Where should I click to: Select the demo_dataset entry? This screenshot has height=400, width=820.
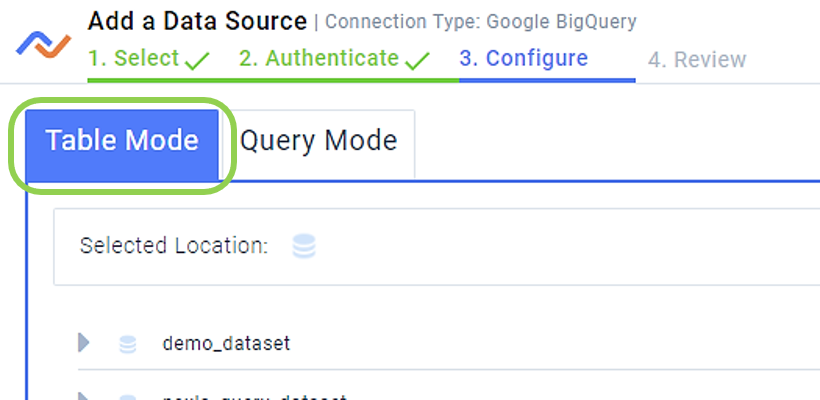click(226, 344)
